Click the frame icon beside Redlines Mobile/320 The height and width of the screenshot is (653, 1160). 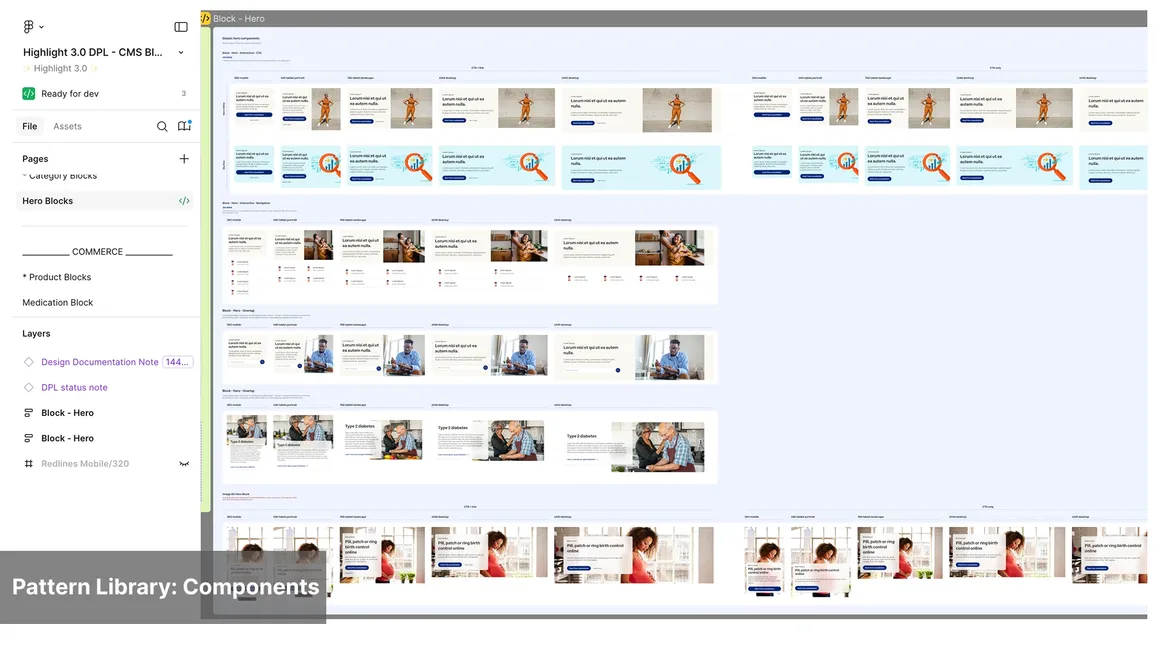pyautogui.click(x=29, y=464)
